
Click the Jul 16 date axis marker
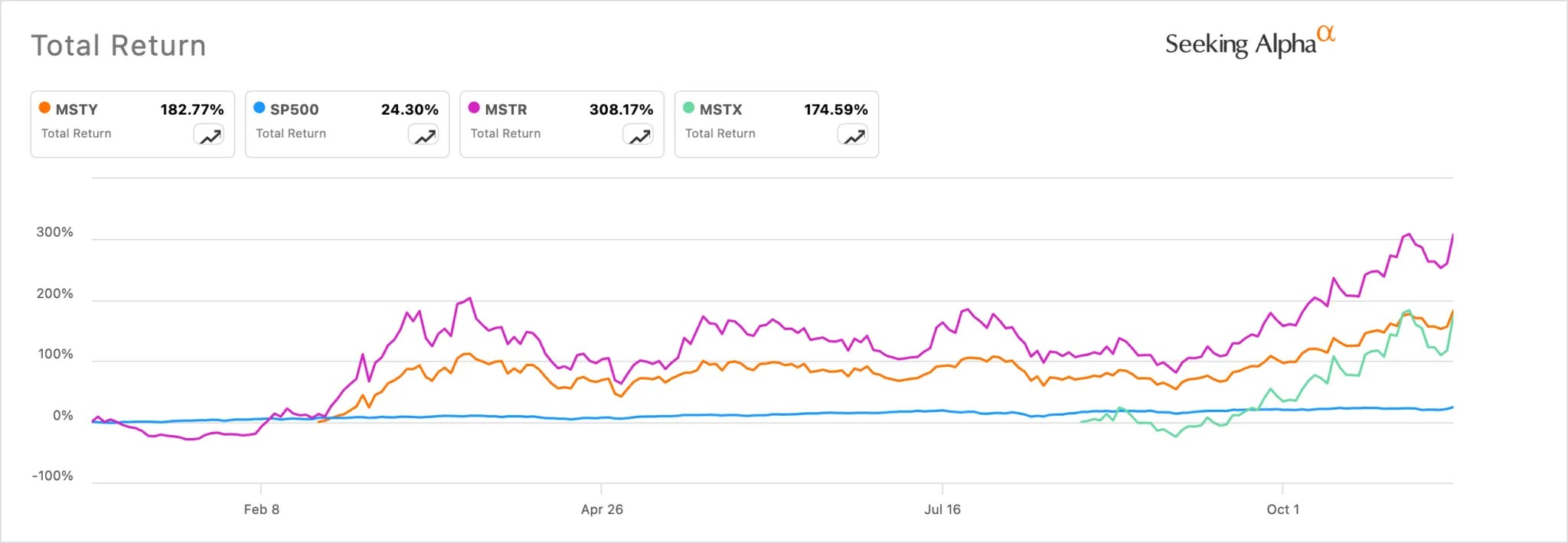pyautogui.click(x=942, y=509)
